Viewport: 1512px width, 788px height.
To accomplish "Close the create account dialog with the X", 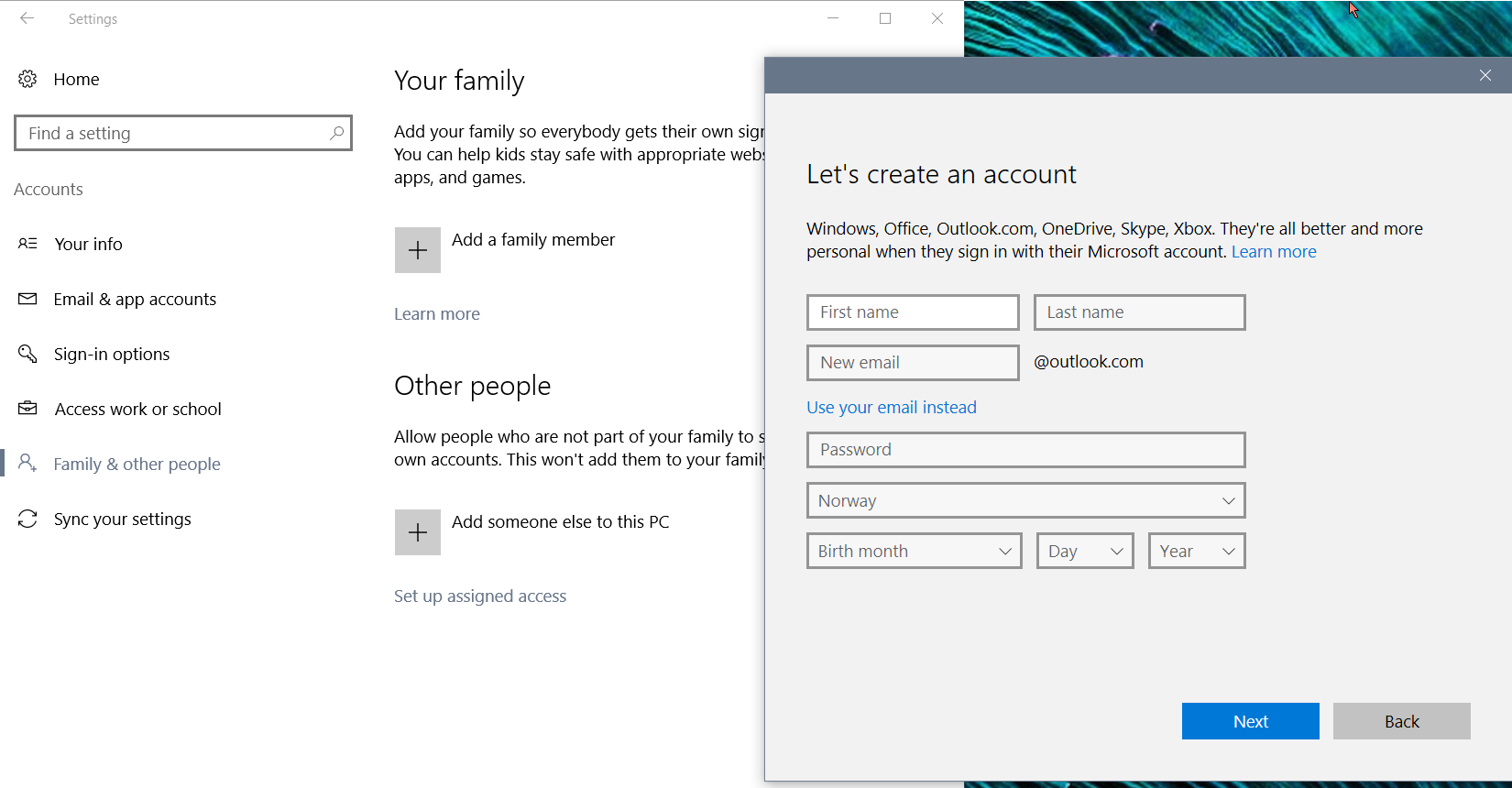I will [1485, 75].
